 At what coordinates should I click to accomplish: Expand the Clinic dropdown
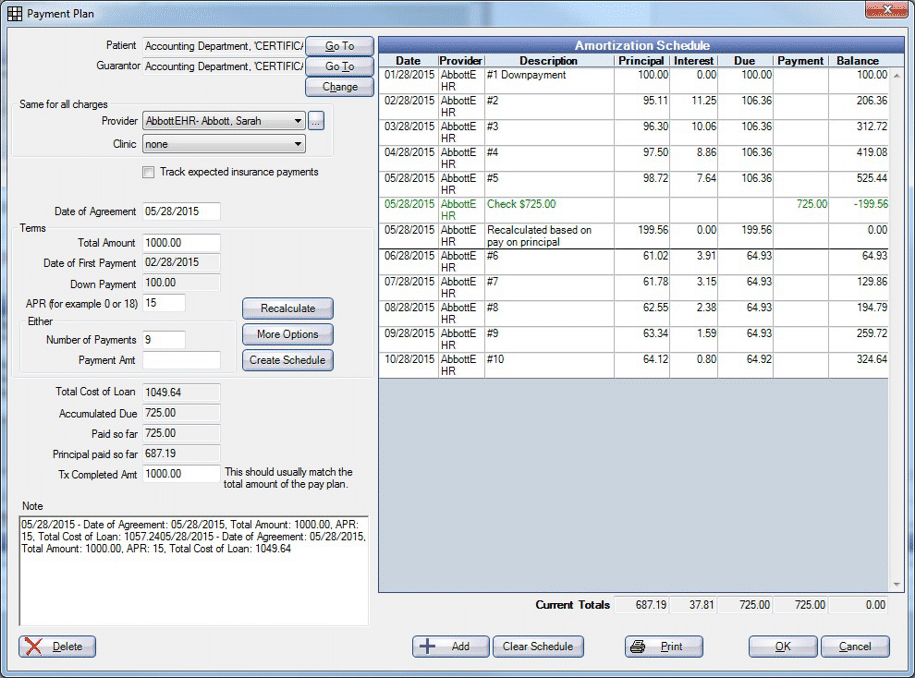click(298, 144)
